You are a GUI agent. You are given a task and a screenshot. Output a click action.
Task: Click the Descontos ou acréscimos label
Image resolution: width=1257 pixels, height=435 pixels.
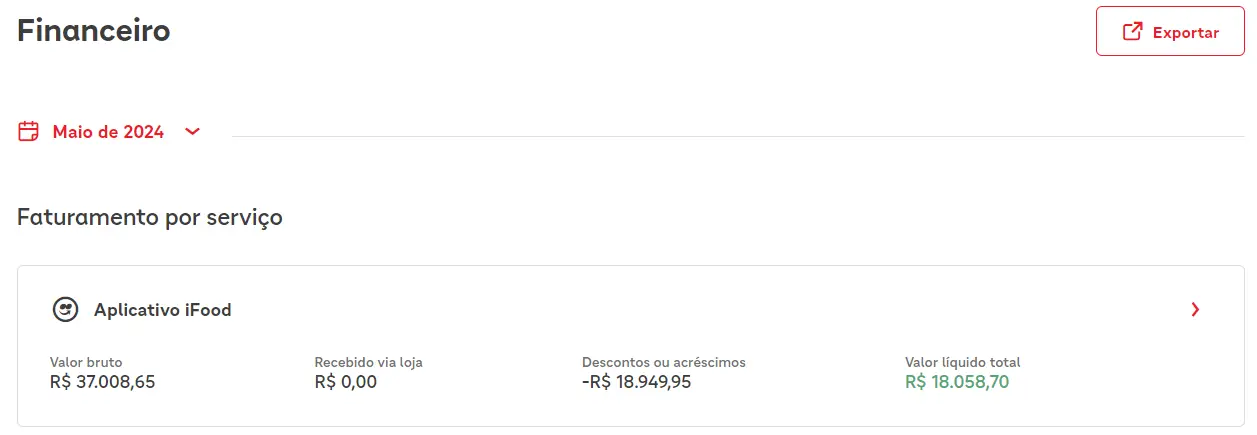[664, 362]
